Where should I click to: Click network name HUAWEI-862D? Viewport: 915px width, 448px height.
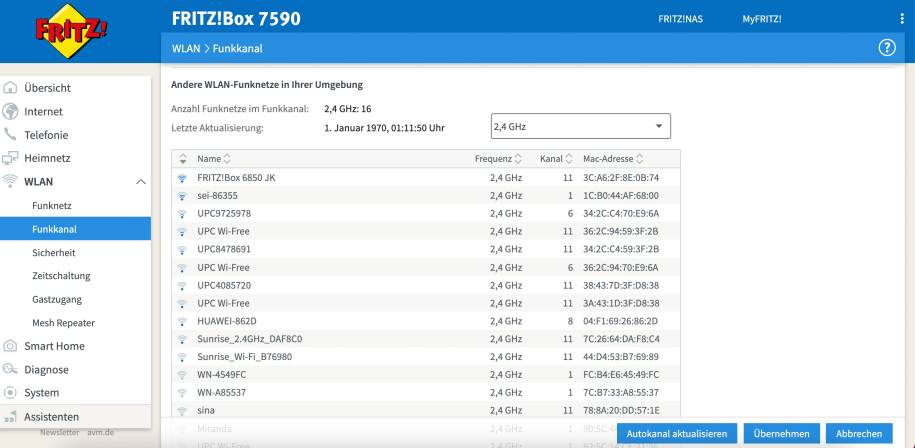tap(227, 321)
